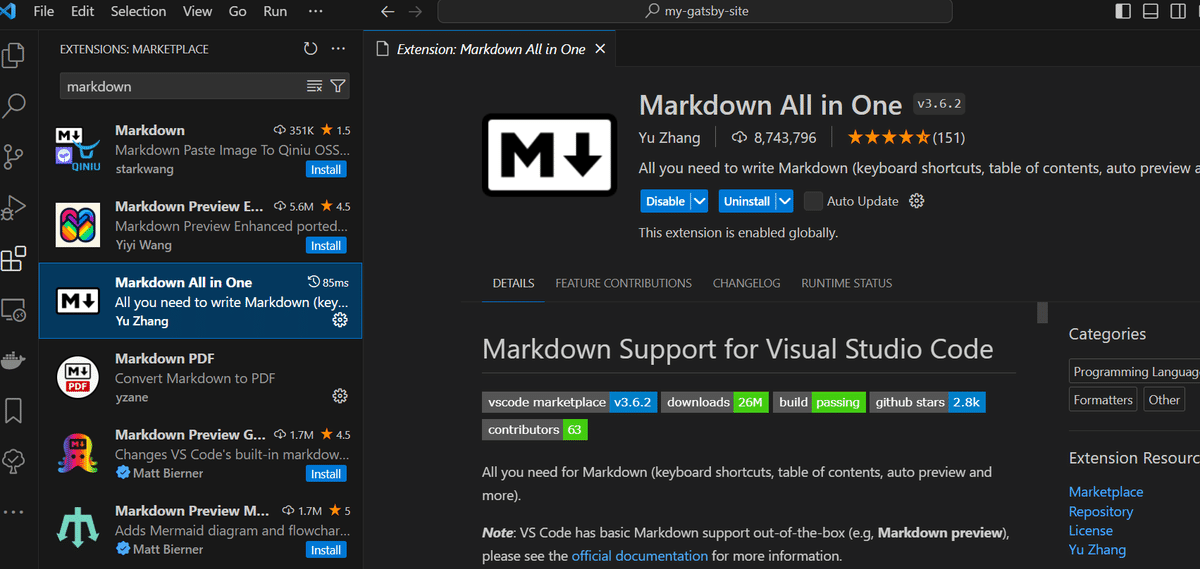
Task: Open the Edit menu
Action: click(x=83, y=12)
